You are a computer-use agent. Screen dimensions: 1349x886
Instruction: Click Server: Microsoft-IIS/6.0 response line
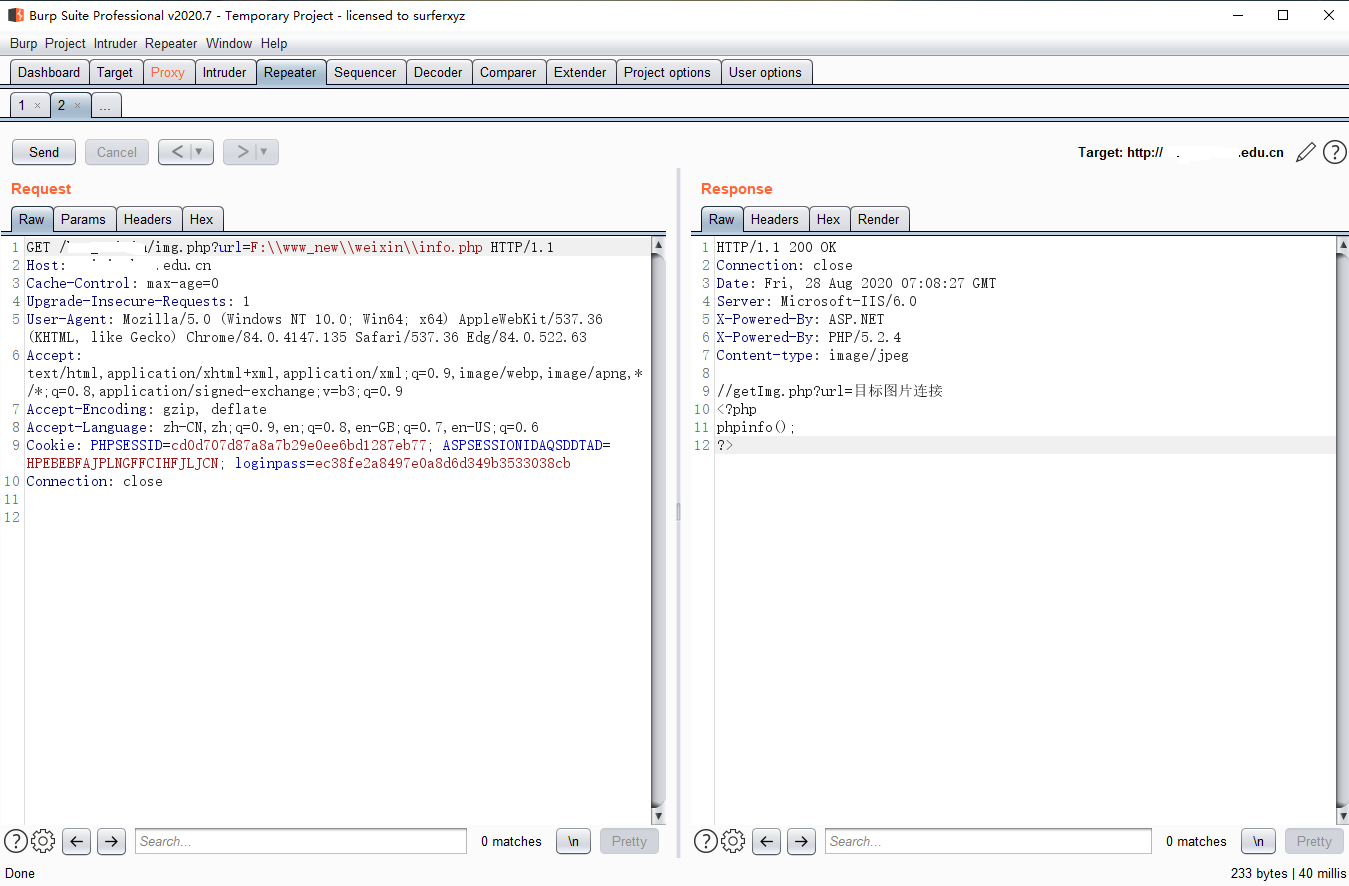click(x=816, y=301)
